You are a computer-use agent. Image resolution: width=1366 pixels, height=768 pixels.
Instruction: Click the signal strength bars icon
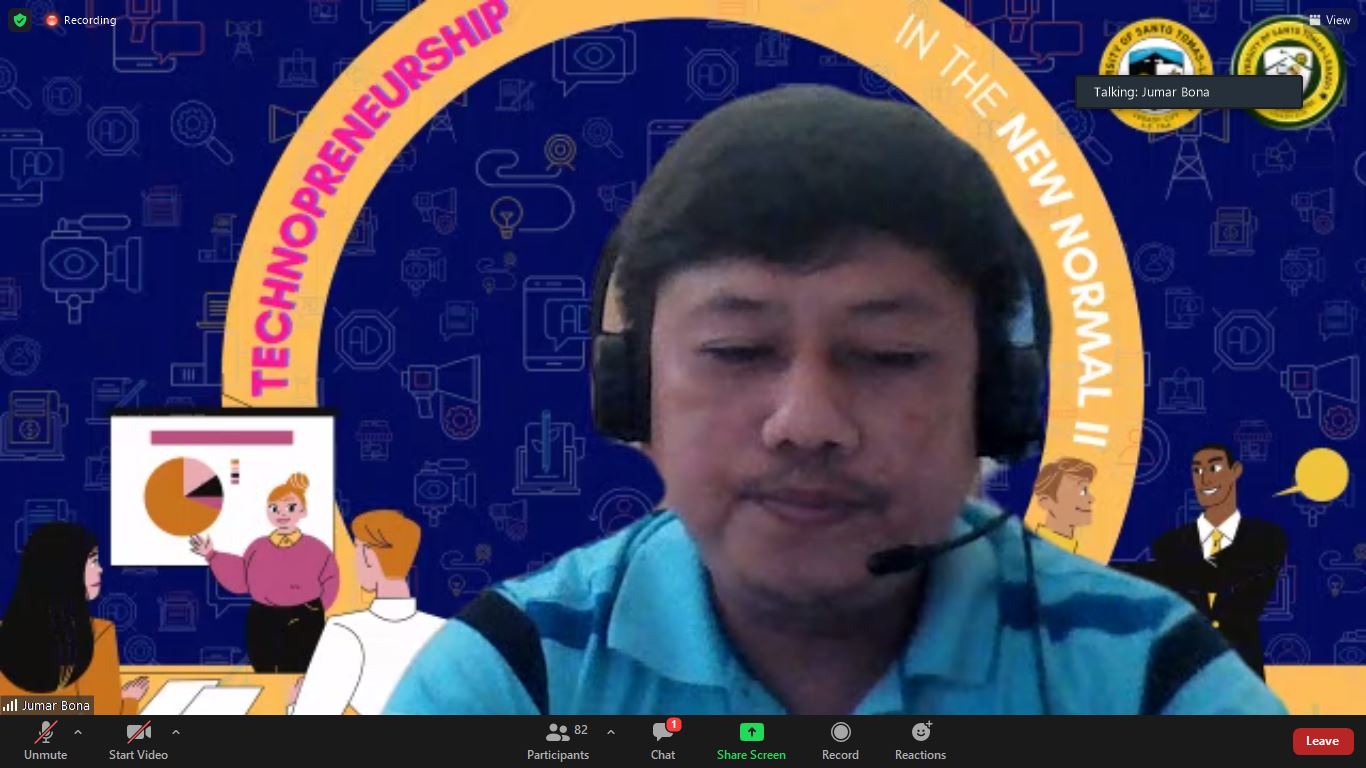click(10, 705)
